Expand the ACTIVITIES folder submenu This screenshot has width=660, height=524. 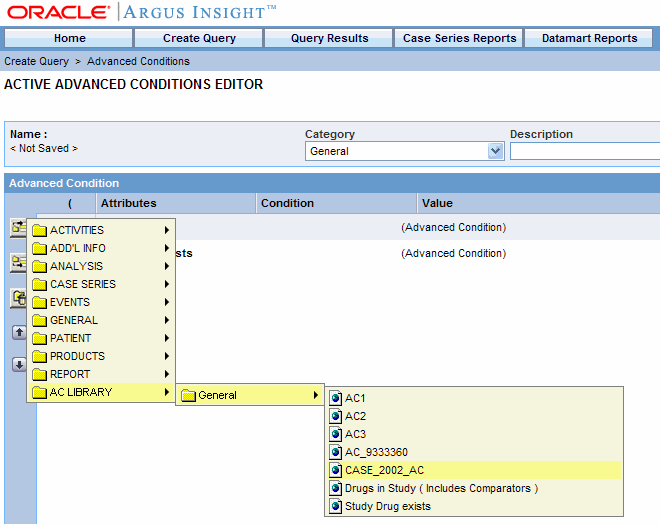coord(77,230)
